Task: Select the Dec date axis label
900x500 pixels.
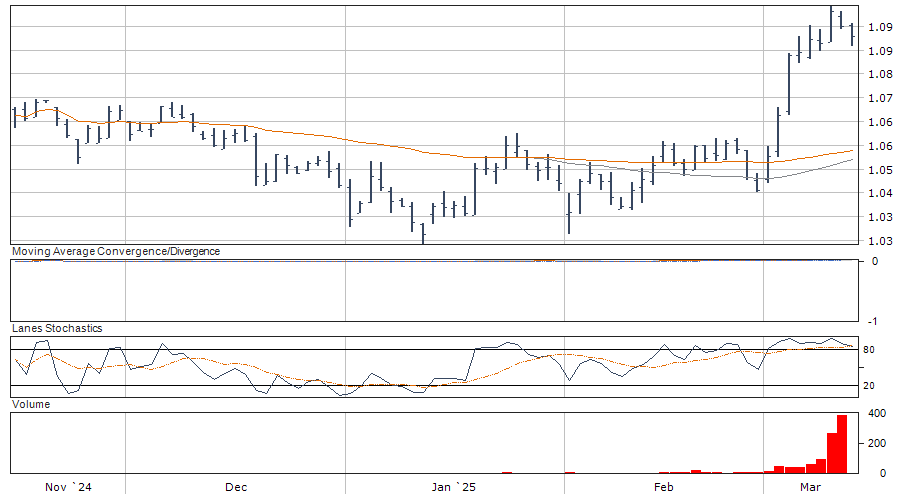Action: (x=236, y=487)
